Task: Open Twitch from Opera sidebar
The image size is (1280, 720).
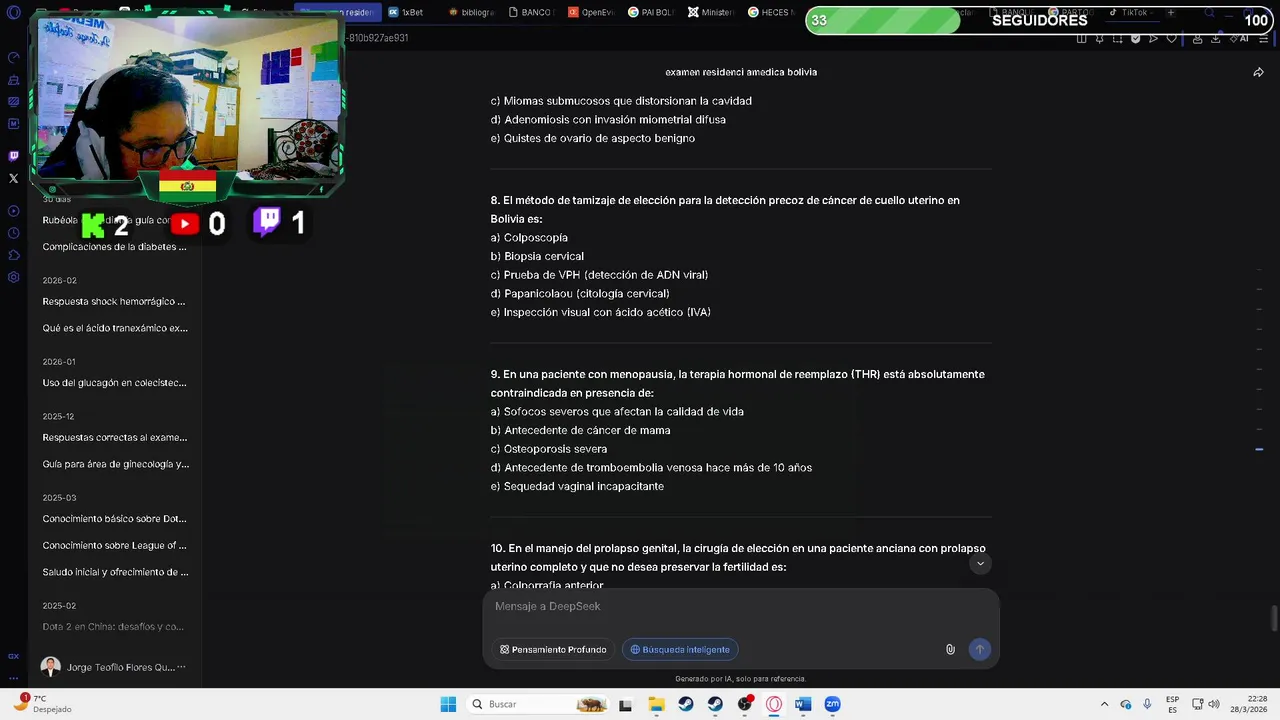Action: point(13,156)
